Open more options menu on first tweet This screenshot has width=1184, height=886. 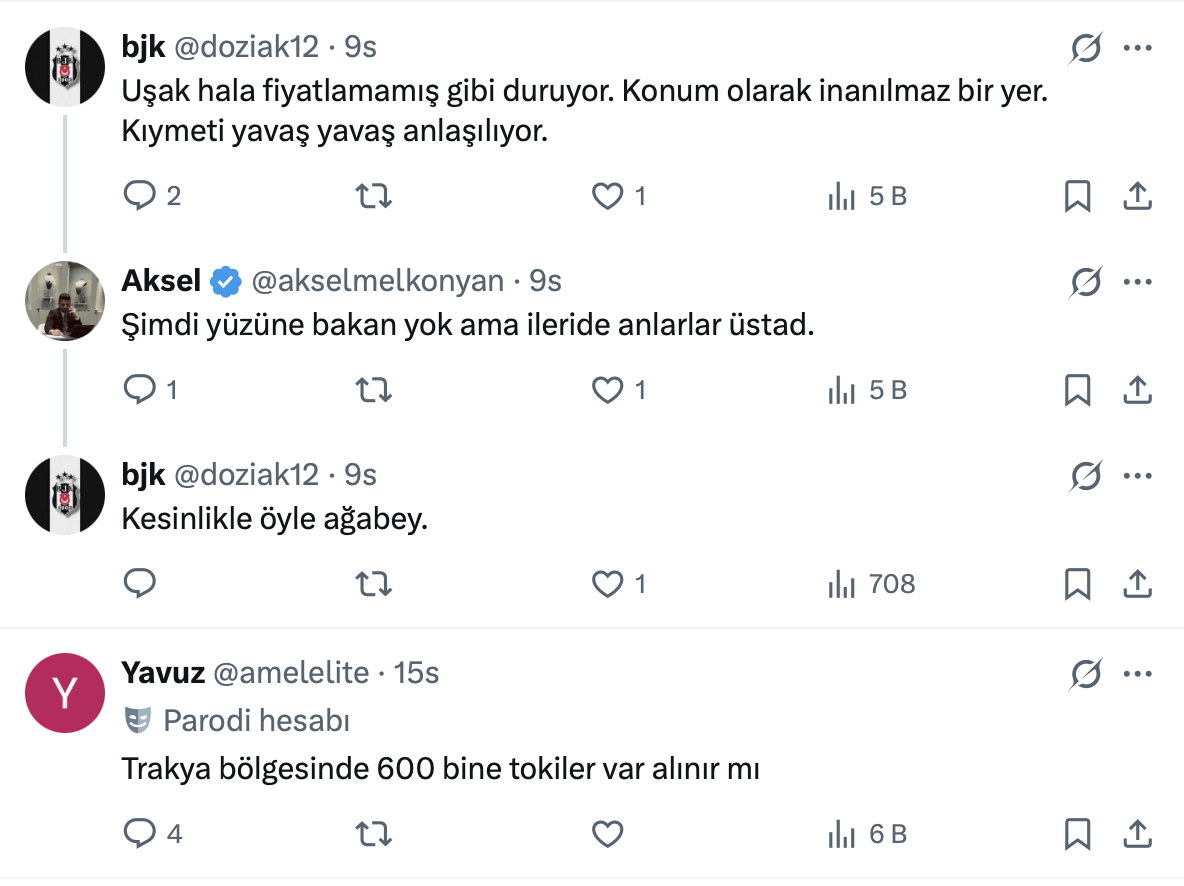[x=1138, y=47]
